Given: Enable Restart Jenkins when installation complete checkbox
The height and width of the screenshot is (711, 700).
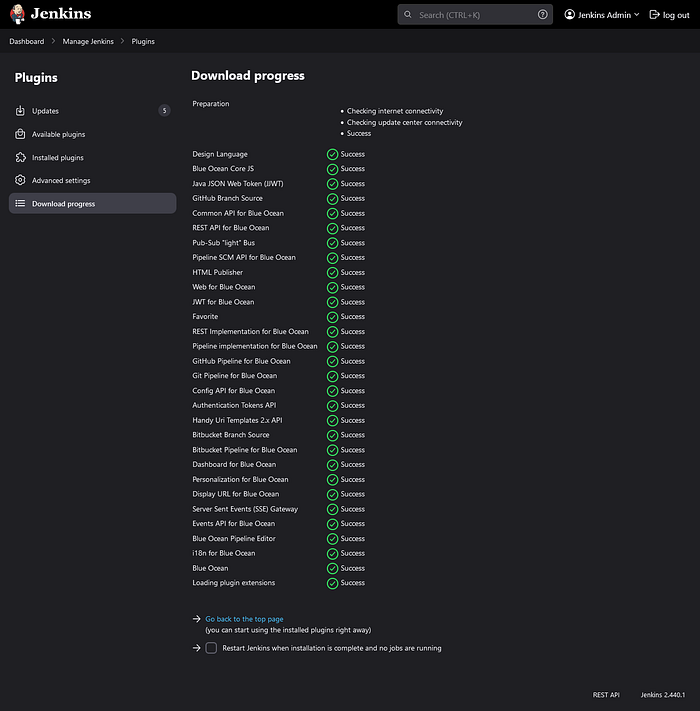Looking at the screenshot, I should (x=211, y=648).
